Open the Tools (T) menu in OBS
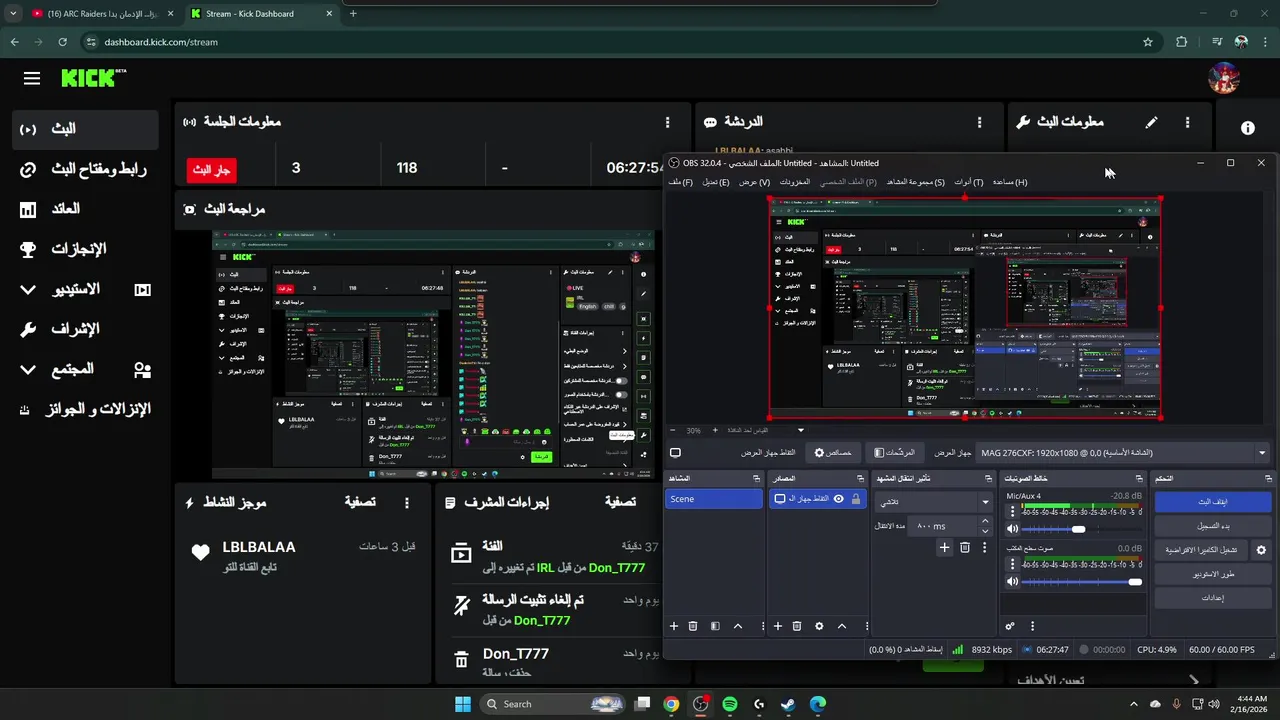1280x720 pixels. [x=969, y=182]
